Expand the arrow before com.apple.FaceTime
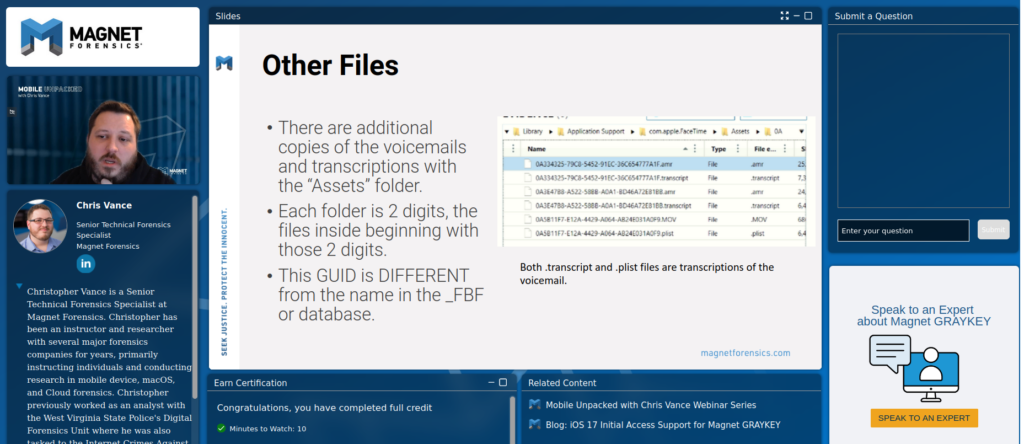The width and height of the screenshot is (1024, 444). 633,131
